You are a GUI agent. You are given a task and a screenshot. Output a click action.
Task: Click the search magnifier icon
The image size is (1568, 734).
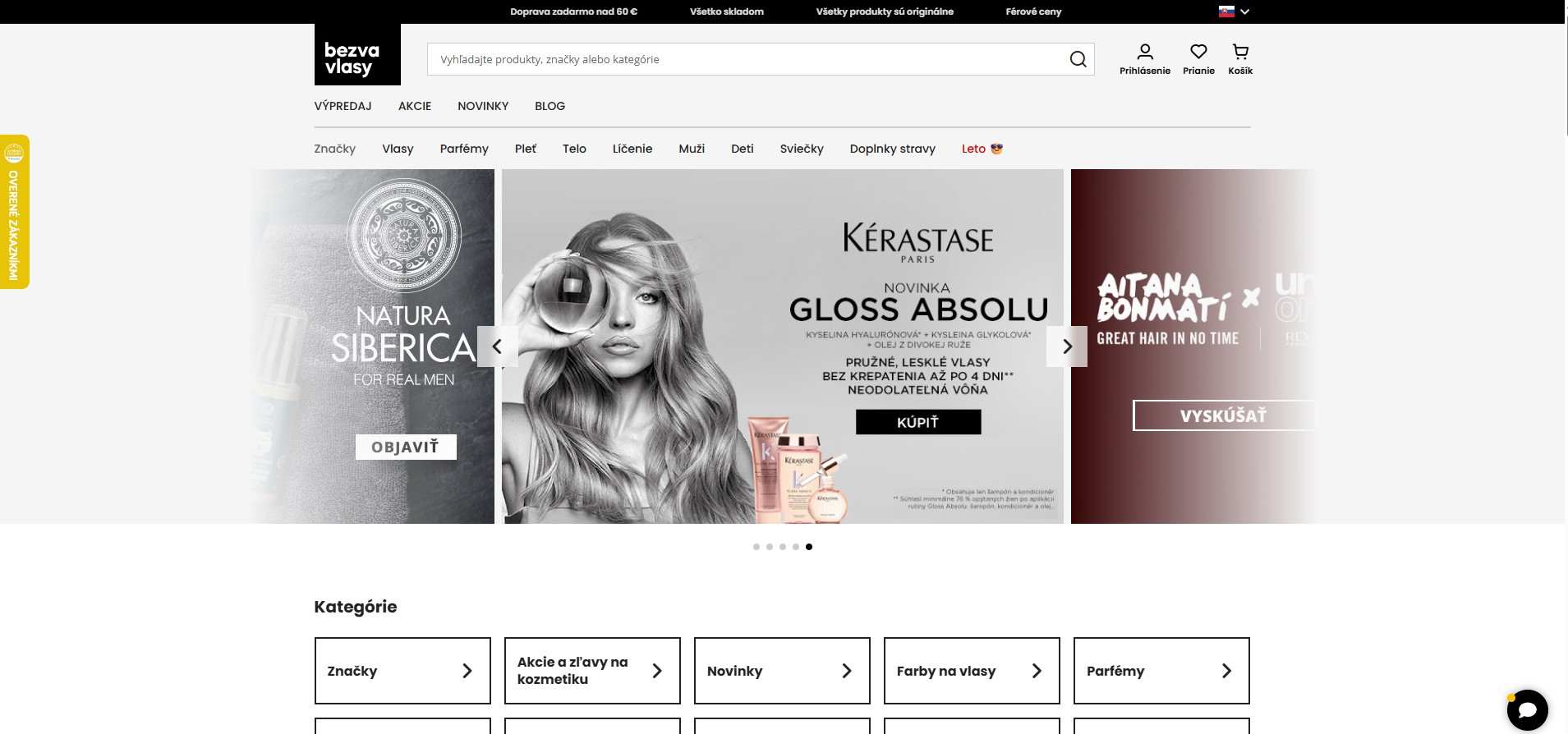(1078, 59)
